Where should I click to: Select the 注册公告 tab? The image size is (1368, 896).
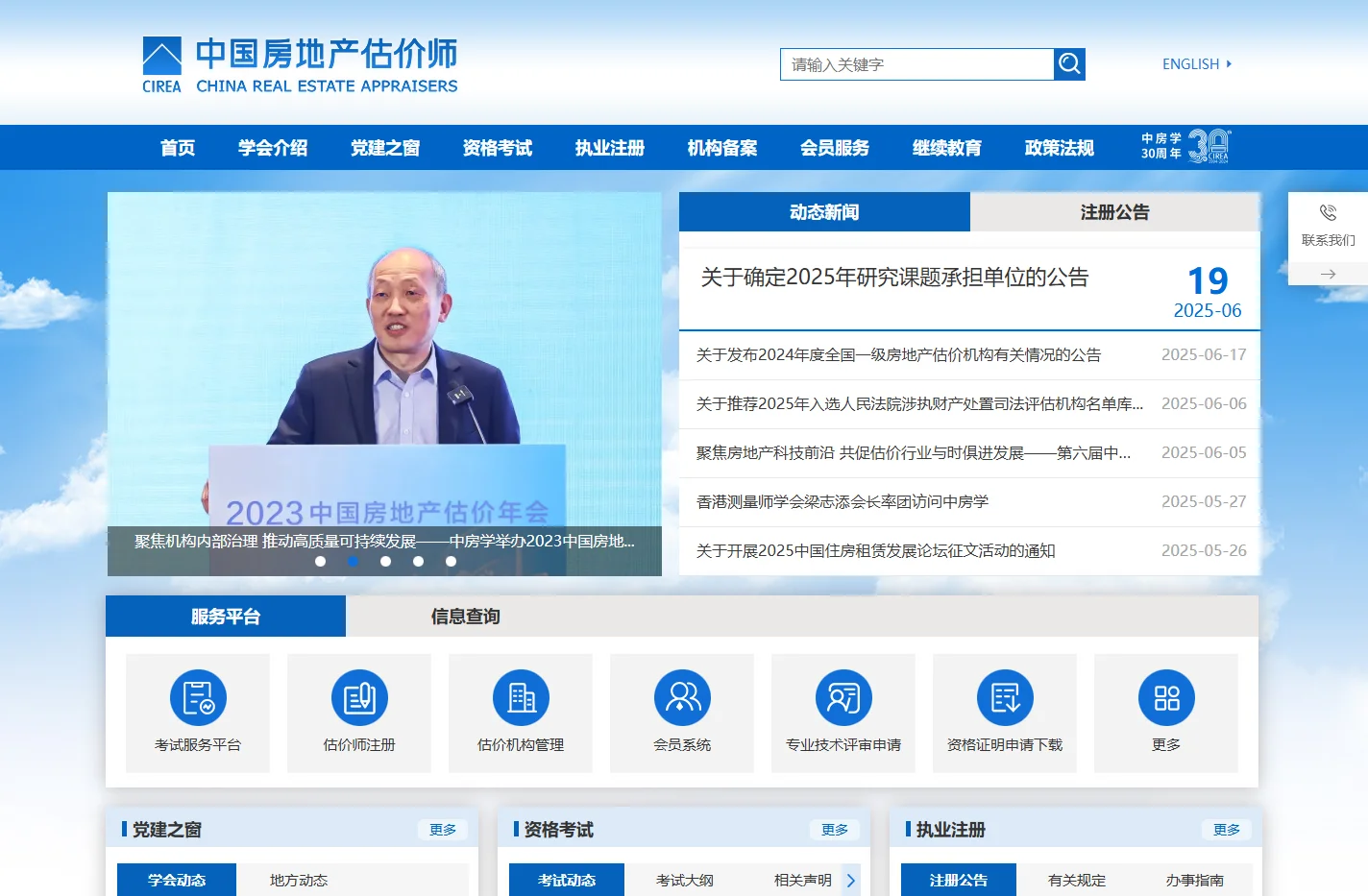click(x=1115, y=212)
